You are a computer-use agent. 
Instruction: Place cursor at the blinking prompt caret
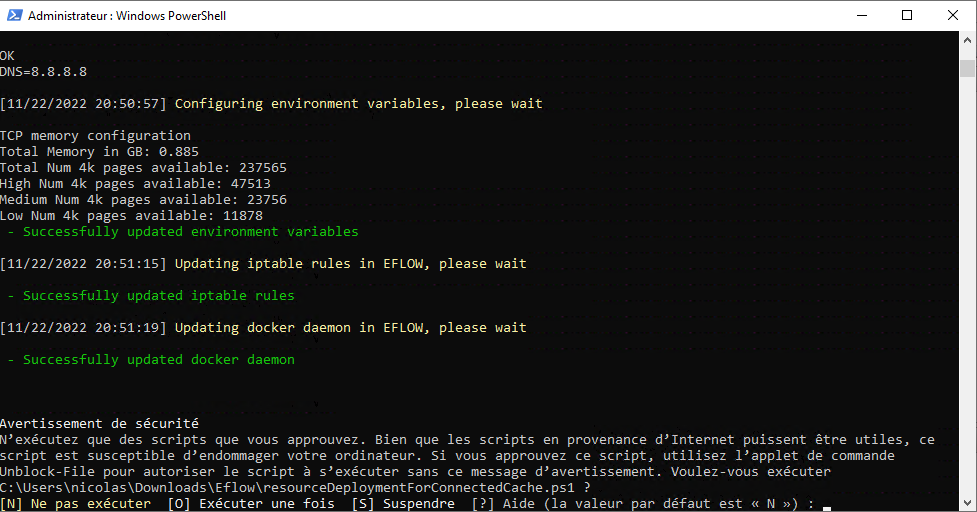[827, 504]
